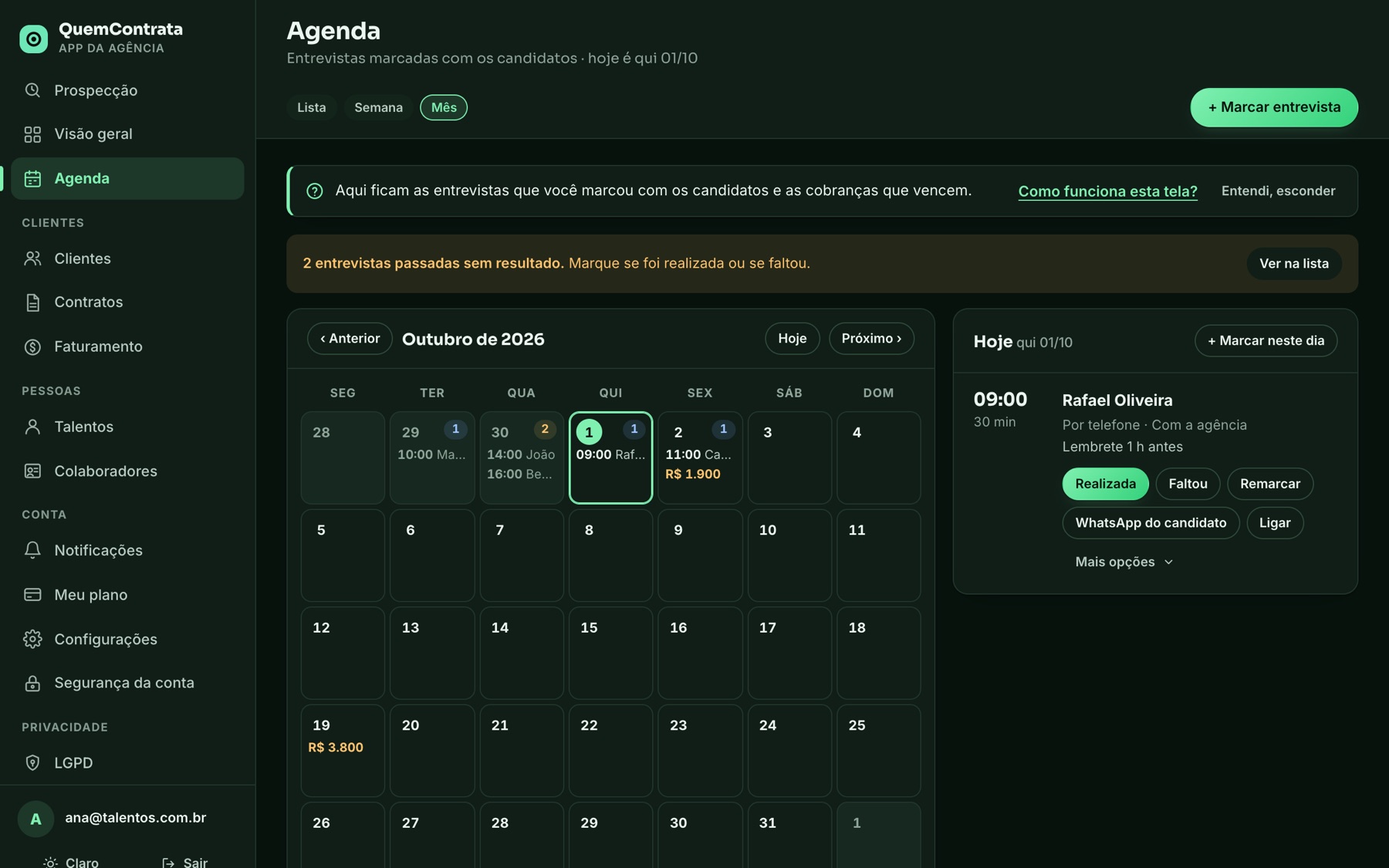
Task: Click the Notificações bell icon
Action: pos(32,550)
